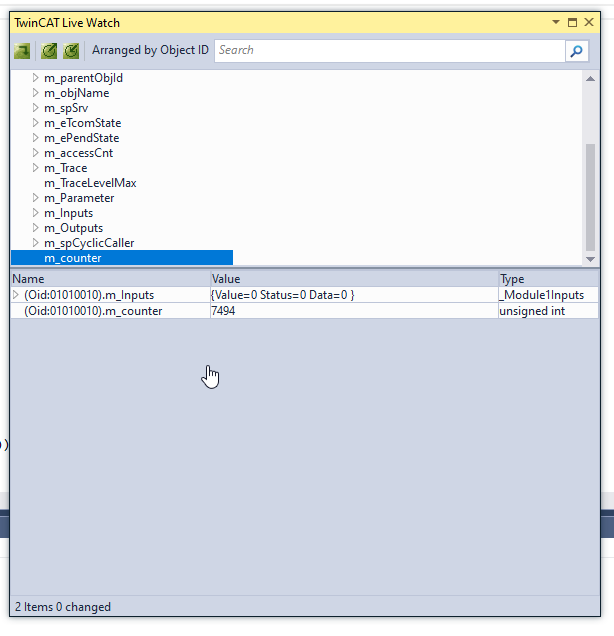
Task: Expand the m_spCyclicCaller tree node
Action: coord(35,243)
